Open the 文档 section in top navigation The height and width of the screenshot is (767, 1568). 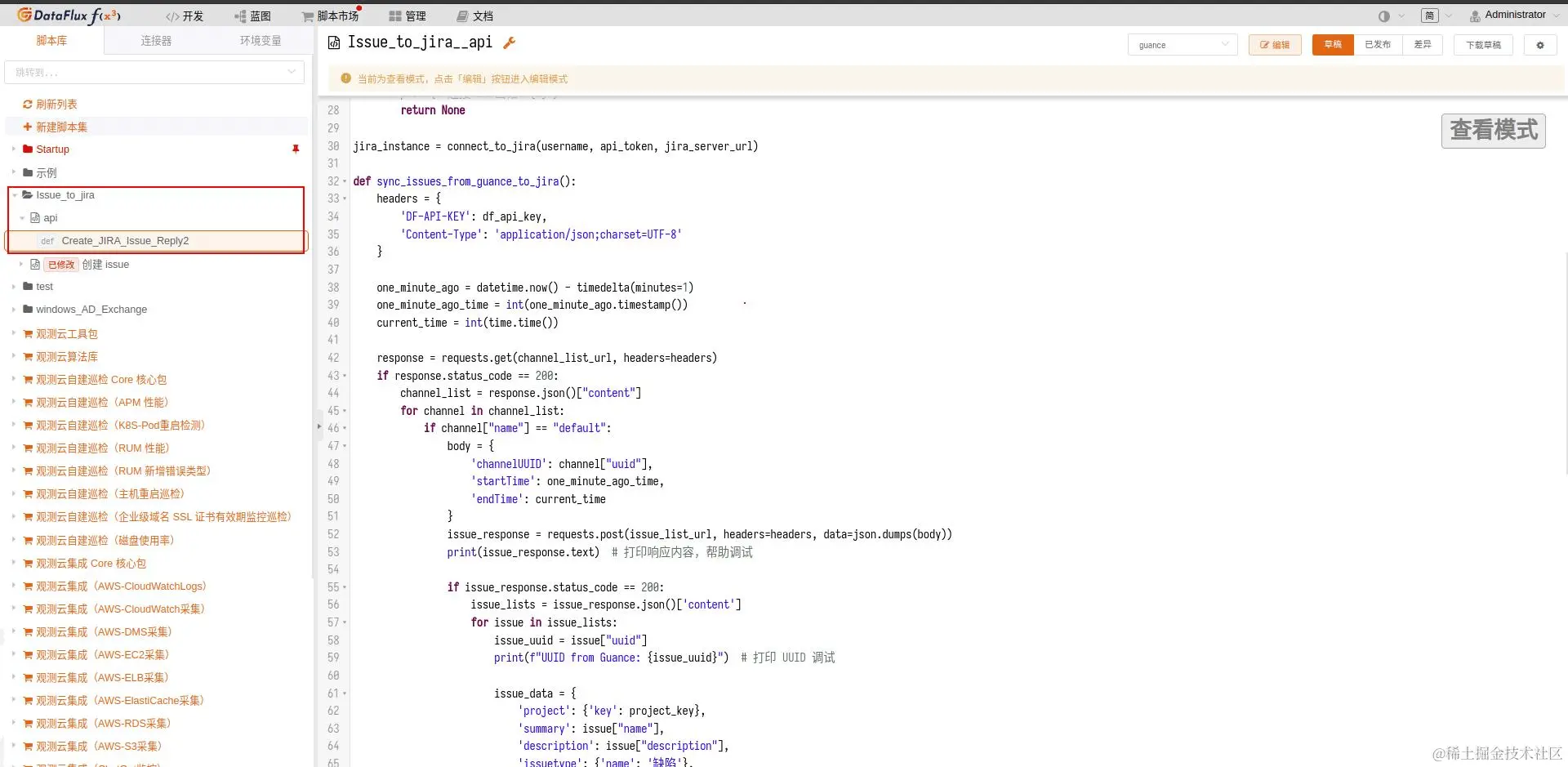[x=474, y=16]
